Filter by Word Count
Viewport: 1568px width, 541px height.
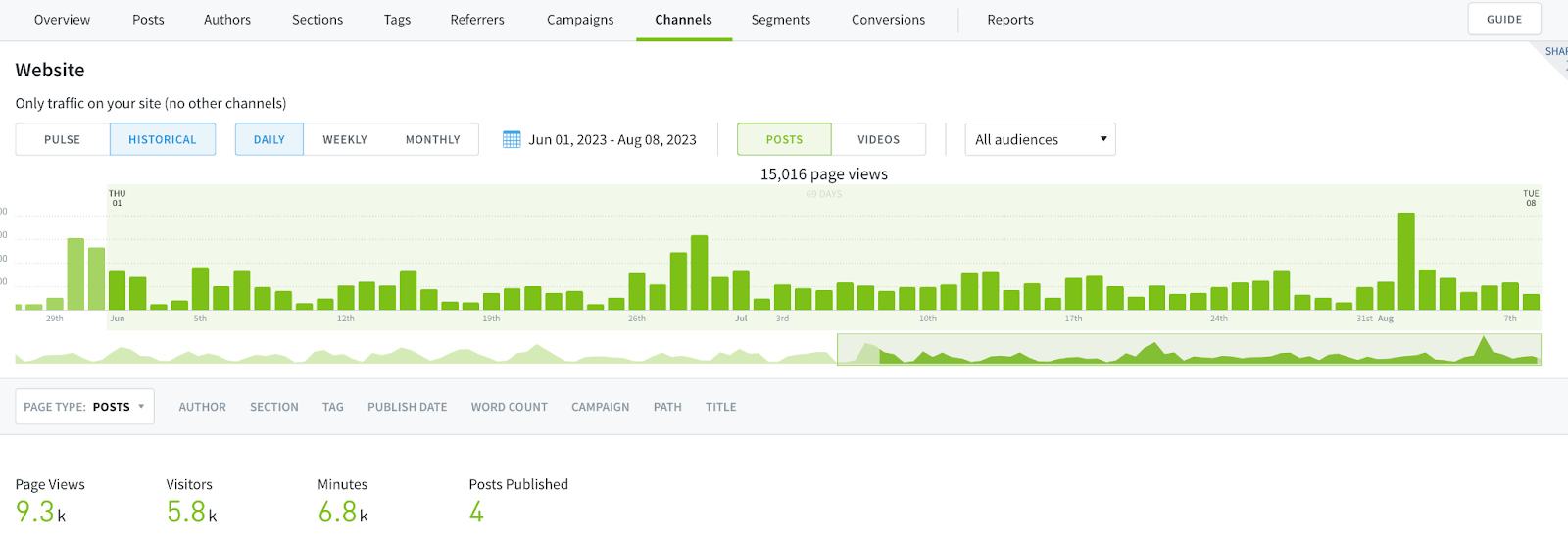click(x=509, y=407)
